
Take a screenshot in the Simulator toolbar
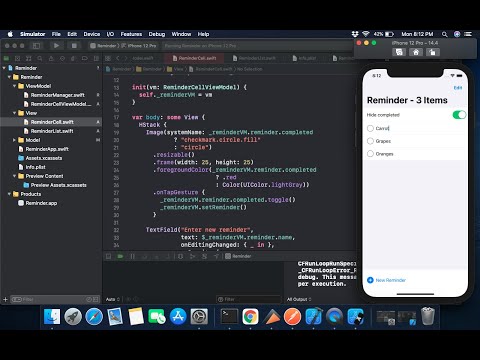[x=399, y=52]
